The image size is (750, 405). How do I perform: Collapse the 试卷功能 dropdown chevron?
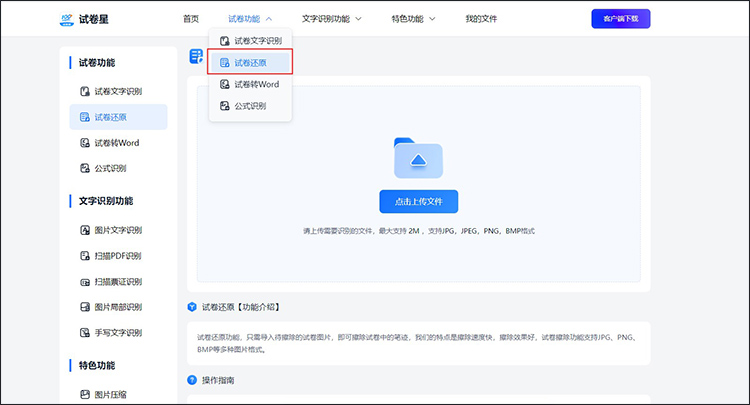click(x=269, y=19)
